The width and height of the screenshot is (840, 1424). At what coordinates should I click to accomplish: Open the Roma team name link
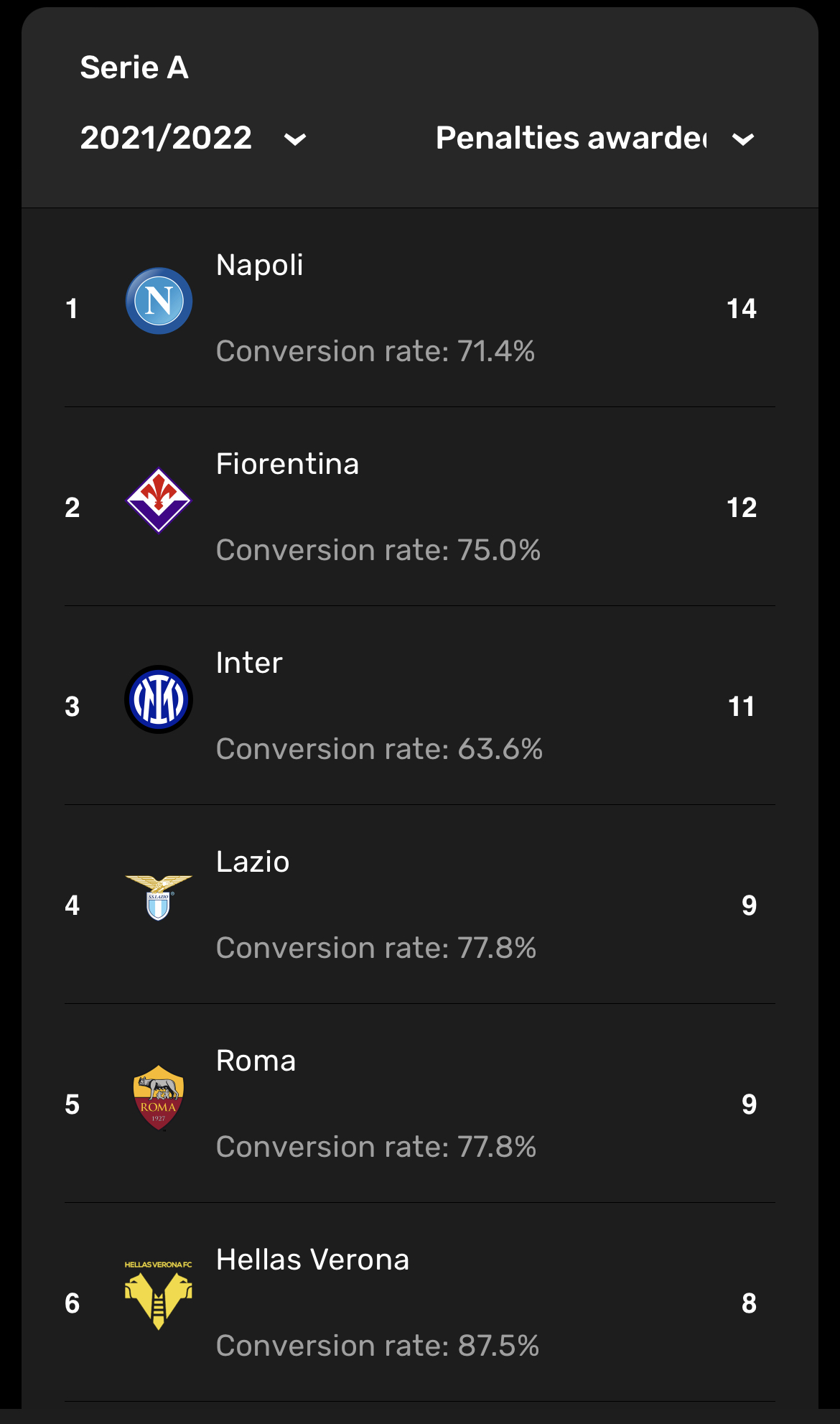pyautogui.click(x=256, y=1061)
